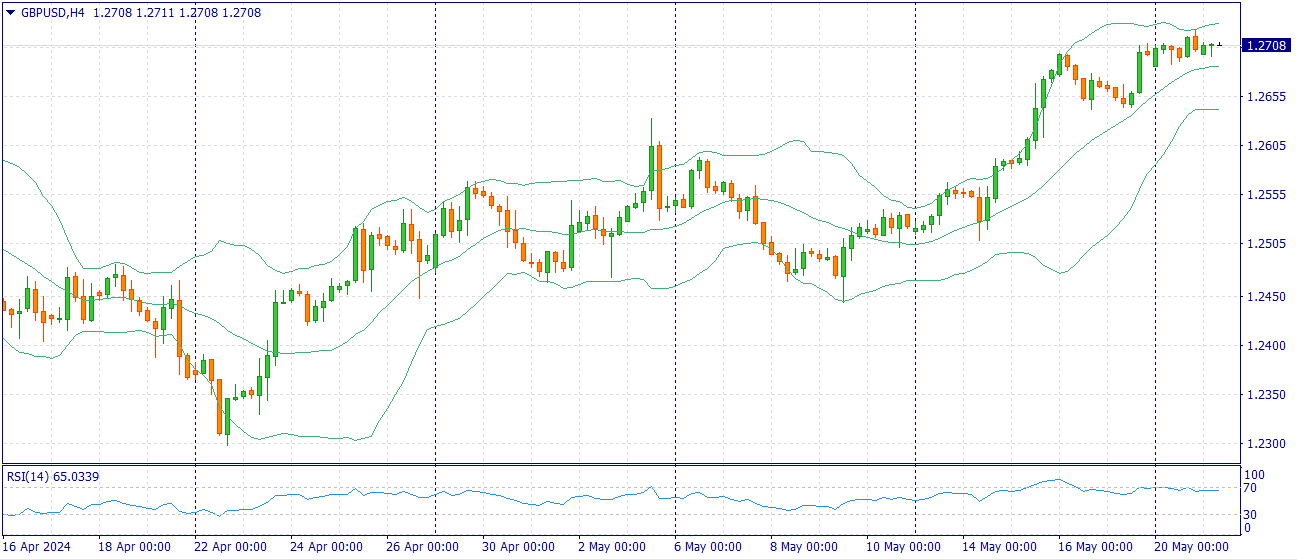Click the 16 Apr 2024 date label
The height and width of the screenshot is (560, 1297).
click(x=37, y=547)
